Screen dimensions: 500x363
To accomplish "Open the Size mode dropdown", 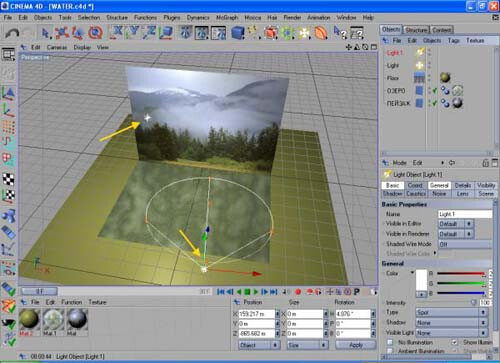I will (x=307, y=345).
